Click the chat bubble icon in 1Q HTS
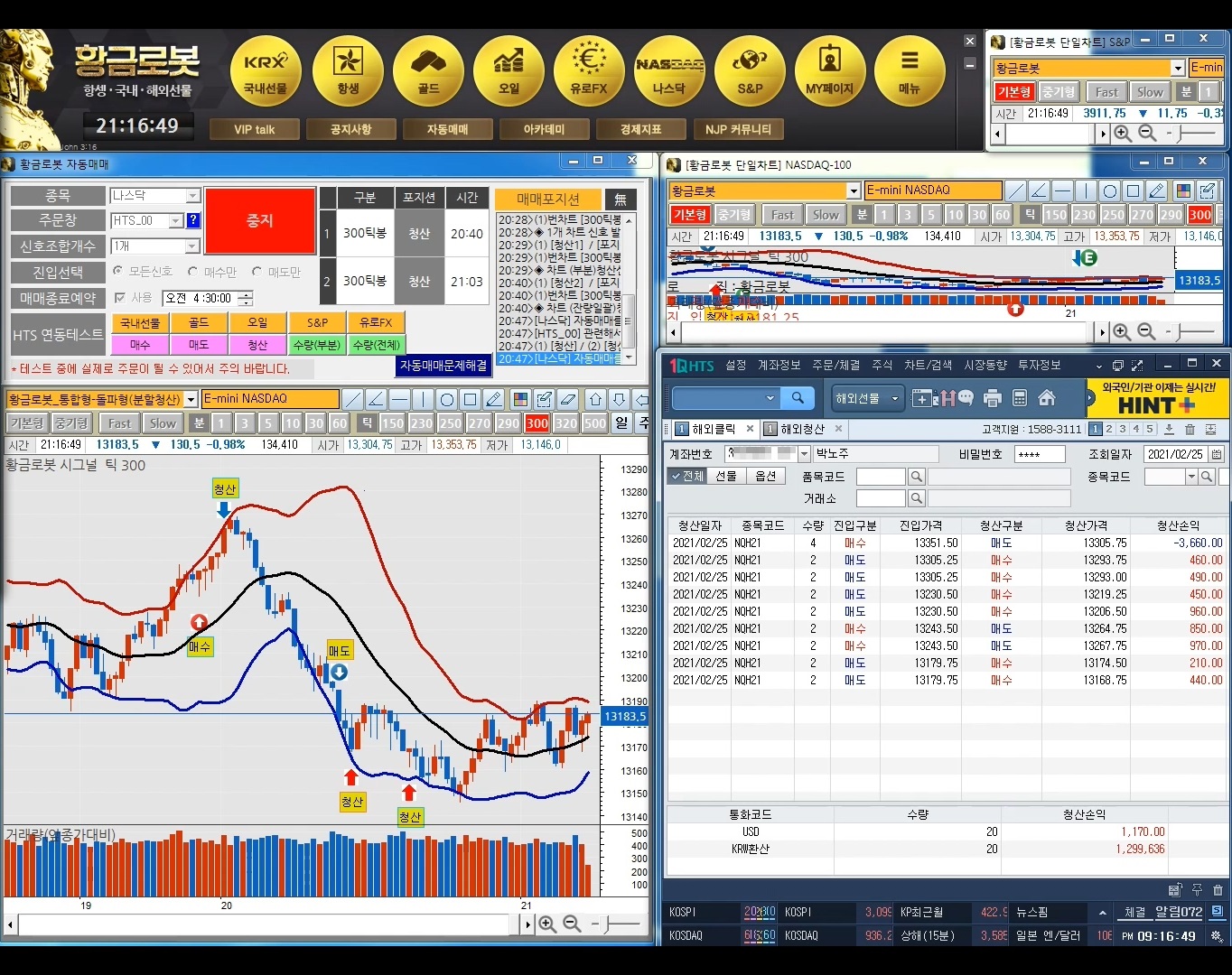This screenshot has height=975, width=1232. click(966, 397)
